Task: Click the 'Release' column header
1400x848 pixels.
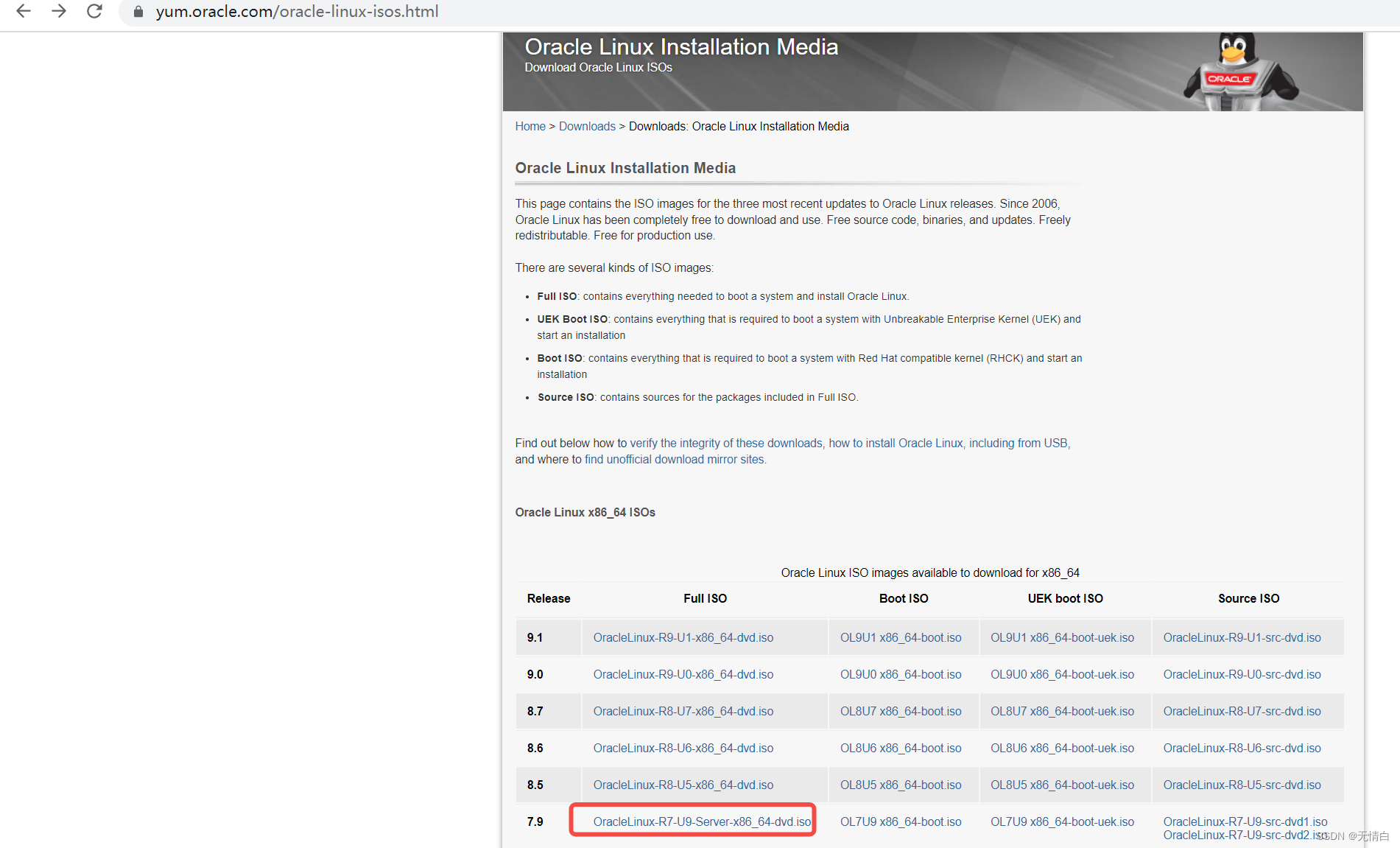Action: (x=549, y=598)
